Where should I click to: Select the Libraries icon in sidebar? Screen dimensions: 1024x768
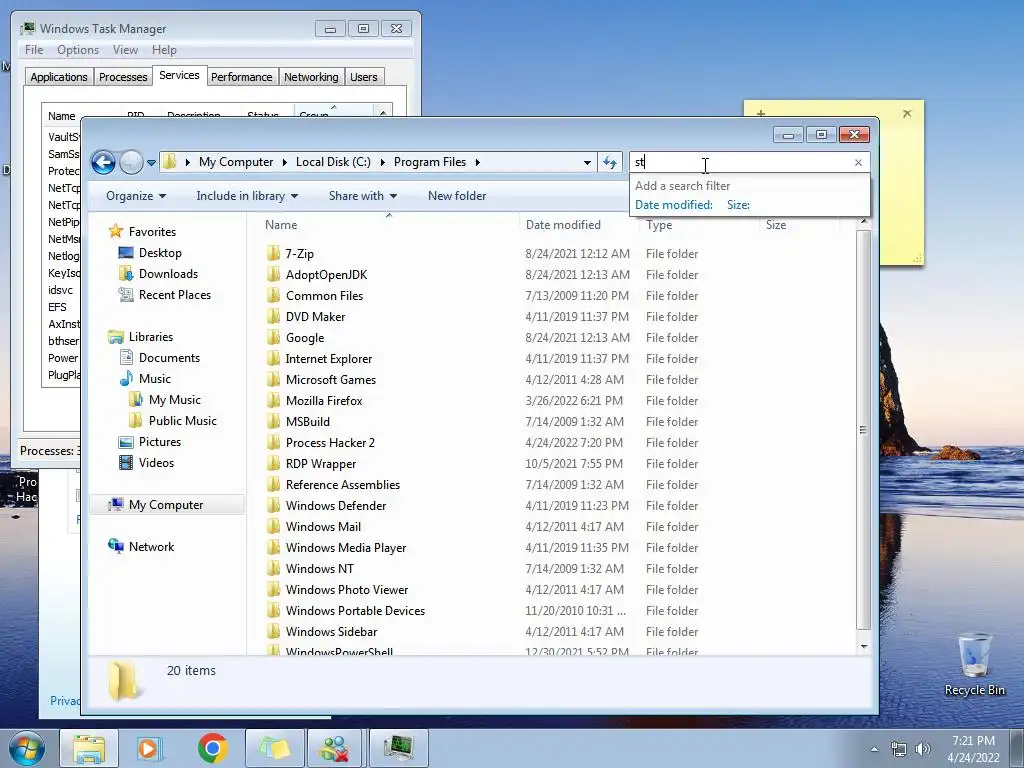click(116, 337)
